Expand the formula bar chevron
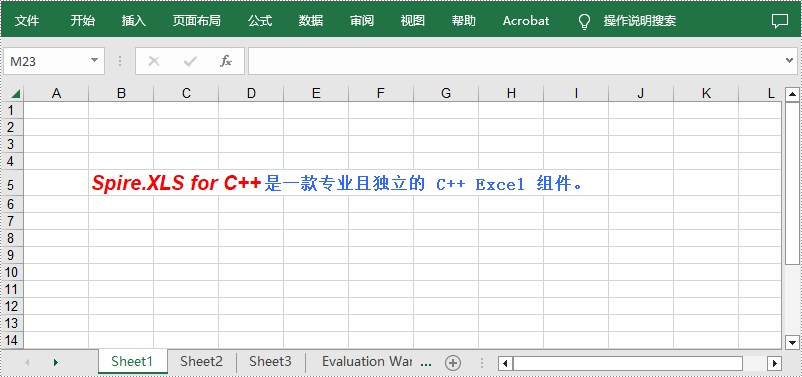This screenshot has height=377, width=802. 789,60
